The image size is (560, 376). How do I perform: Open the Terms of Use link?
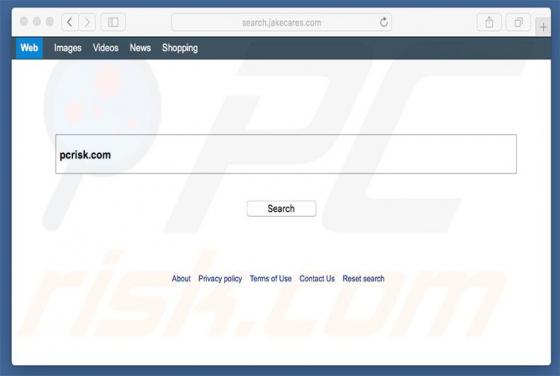[271, 279]
